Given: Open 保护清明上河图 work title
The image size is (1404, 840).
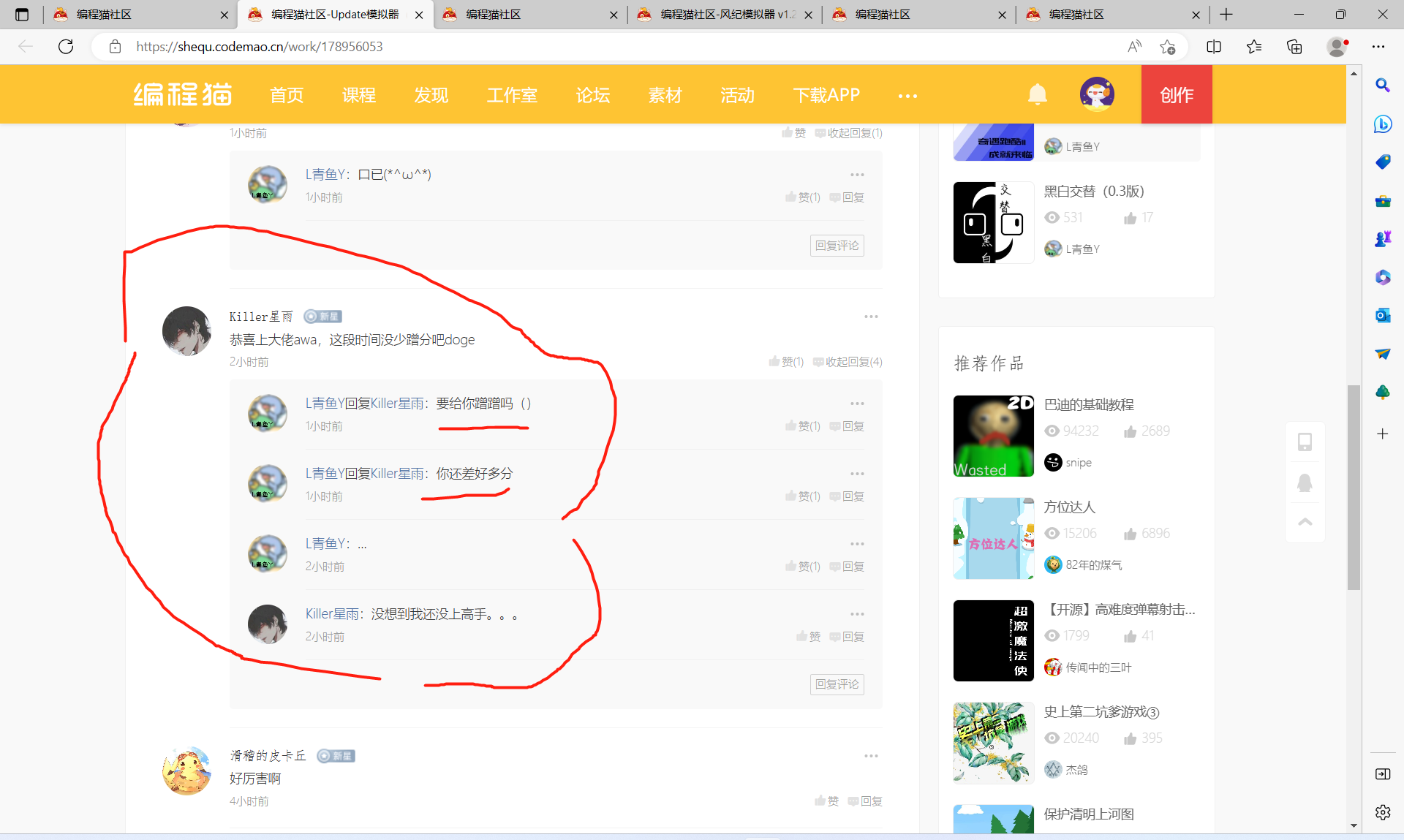Looking at the screenshot, I should (1089, 814).
